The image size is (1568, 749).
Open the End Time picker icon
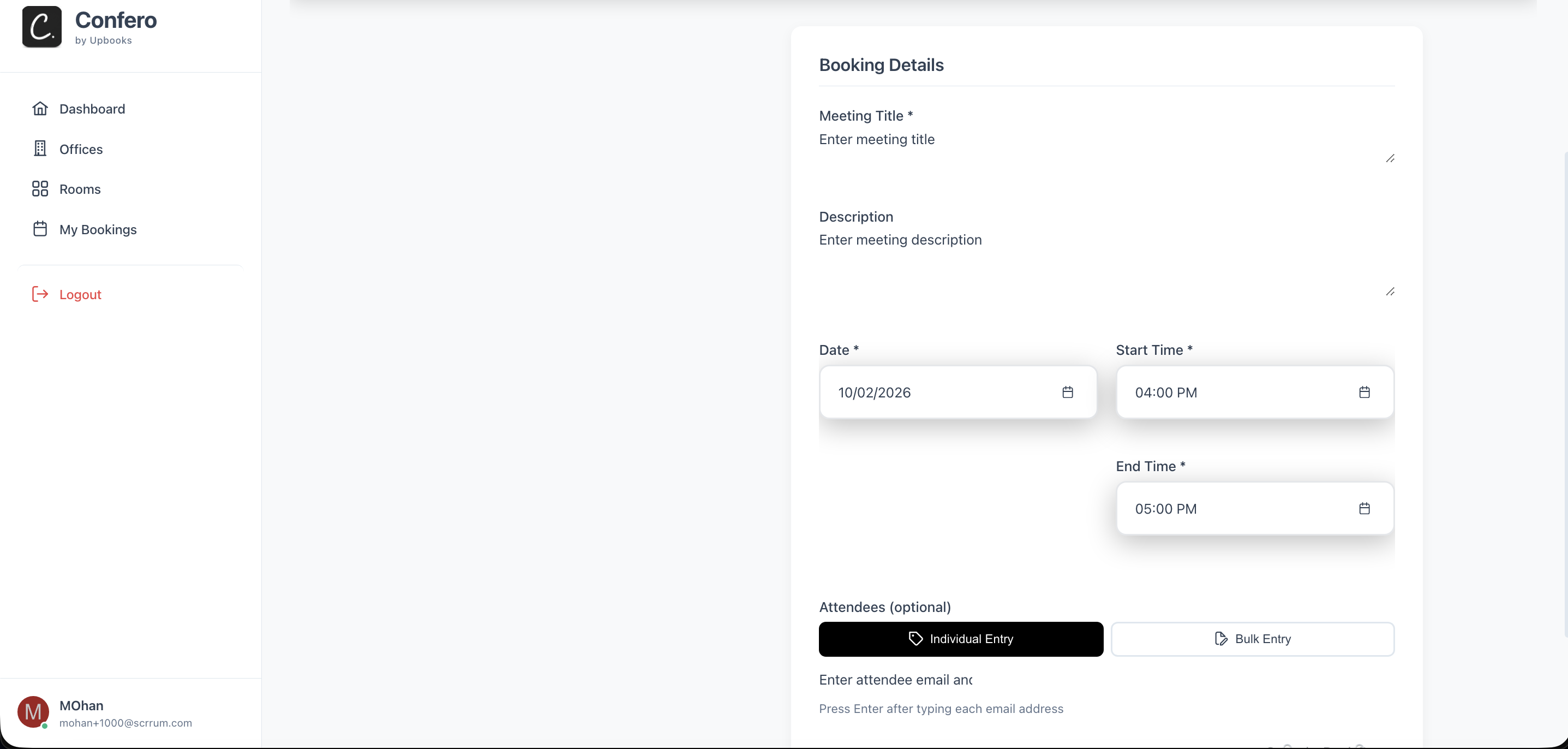(x=1364, y=508)
